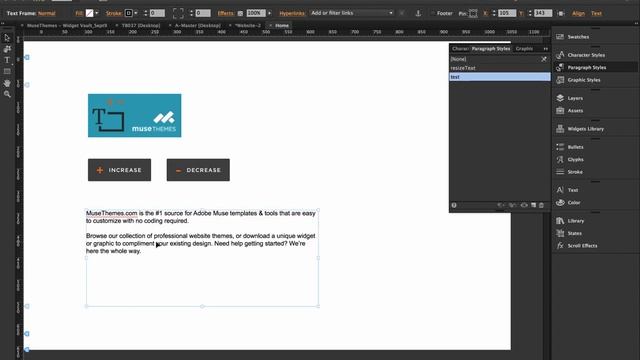Click the MuseThemes.com underlined text
Viewport: 640px width, 360px height.
click(x=111, y=213)
